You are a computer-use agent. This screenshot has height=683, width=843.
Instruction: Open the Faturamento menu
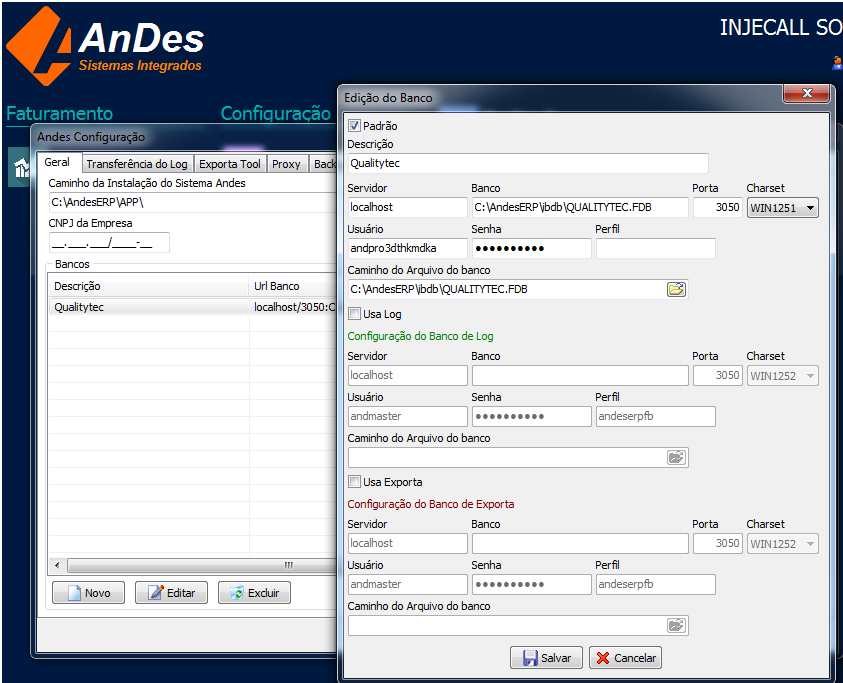point(60,113)
